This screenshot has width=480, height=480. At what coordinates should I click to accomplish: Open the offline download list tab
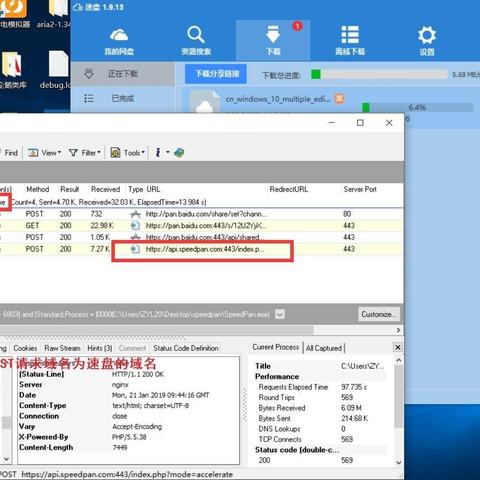click(x=350, y=41)
